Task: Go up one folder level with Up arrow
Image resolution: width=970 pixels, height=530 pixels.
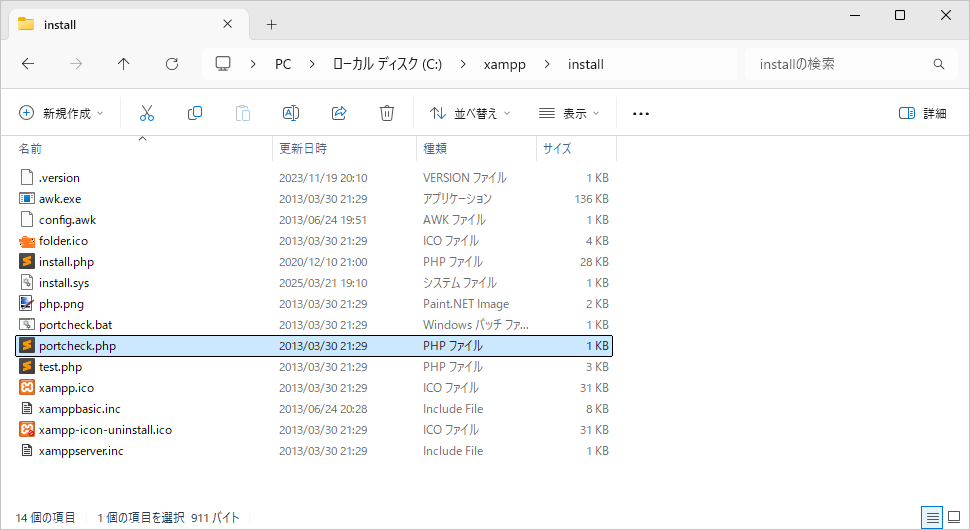Action: [x=124, y=64]
